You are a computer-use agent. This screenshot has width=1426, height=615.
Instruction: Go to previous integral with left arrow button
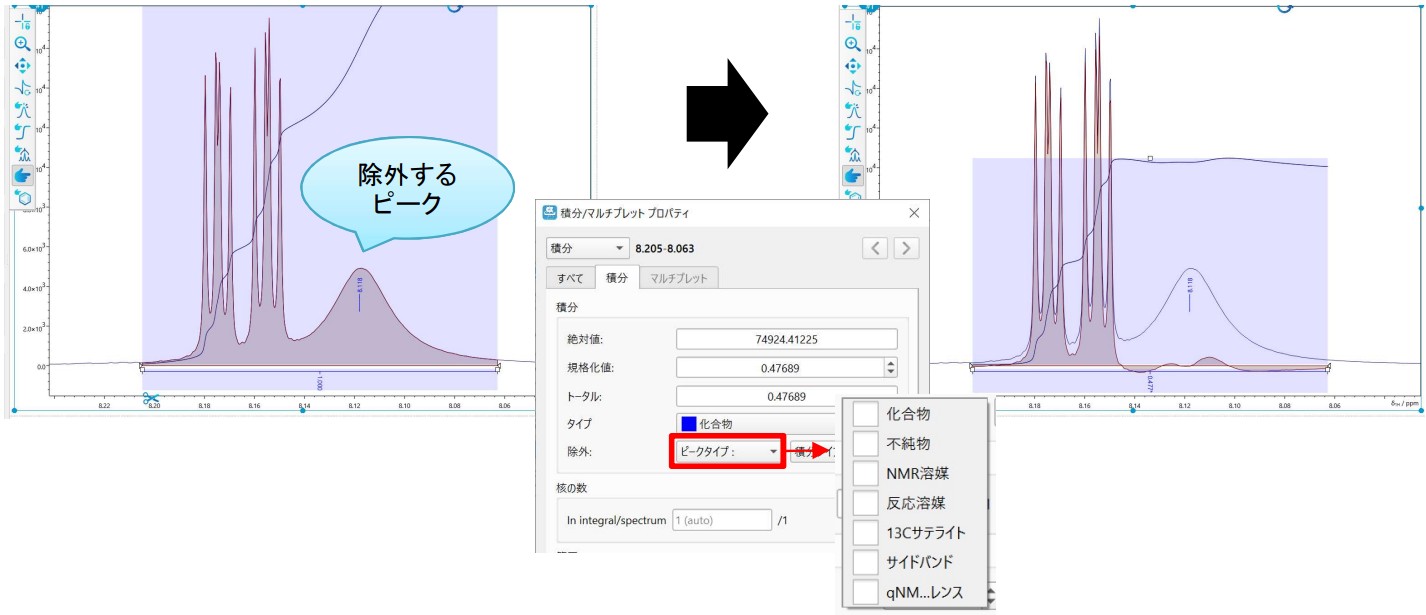876,247
